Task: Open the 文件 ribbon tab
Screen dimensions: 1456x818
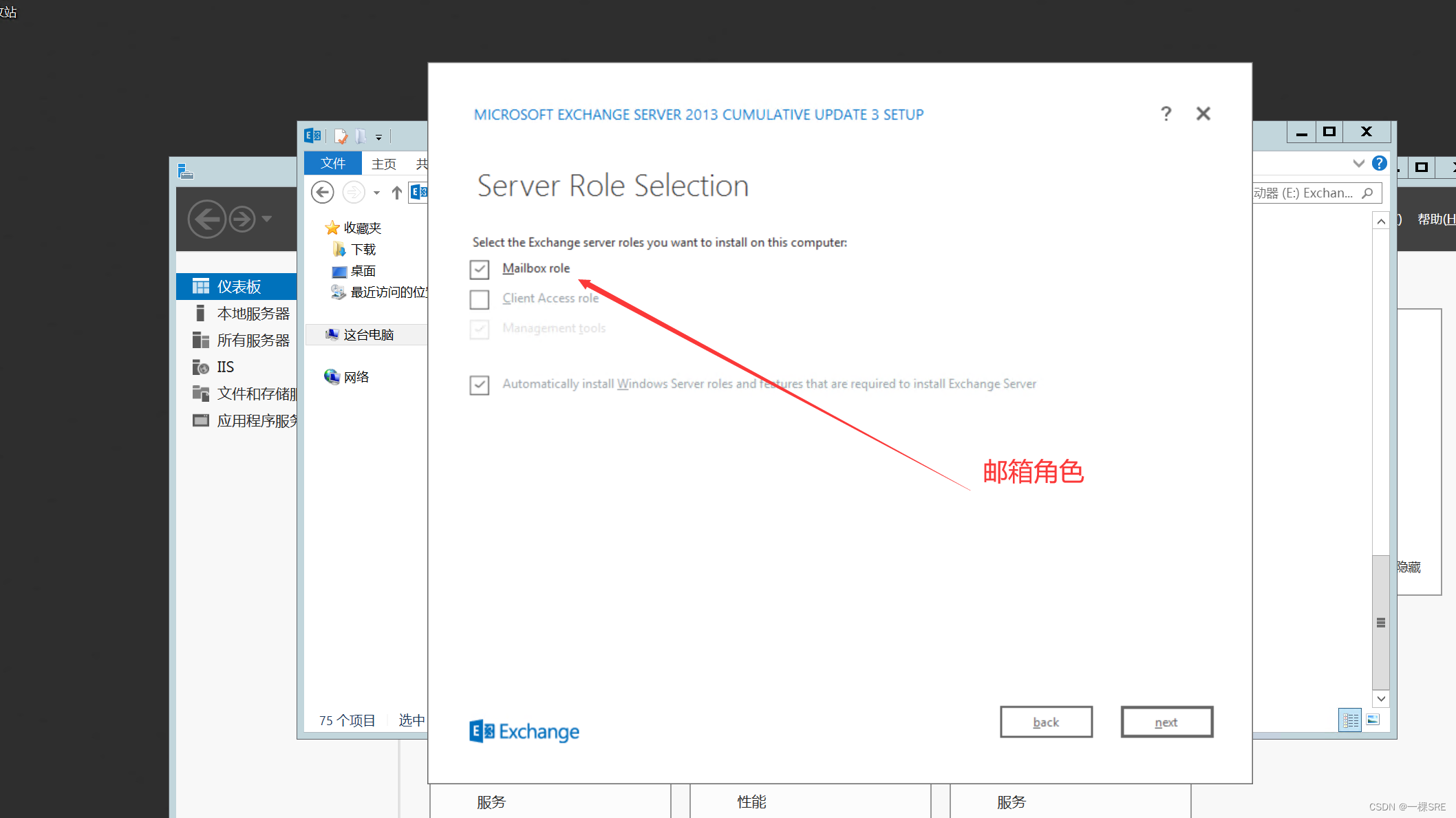Action: pos(333,164)
